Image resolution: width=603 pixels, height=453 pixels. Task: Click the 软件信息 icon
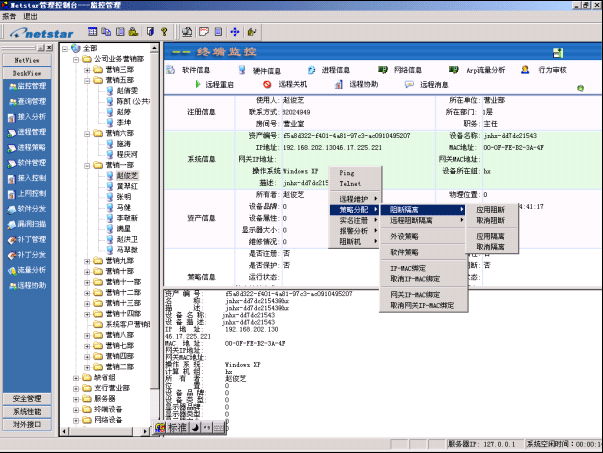click(x=170, y=70)
